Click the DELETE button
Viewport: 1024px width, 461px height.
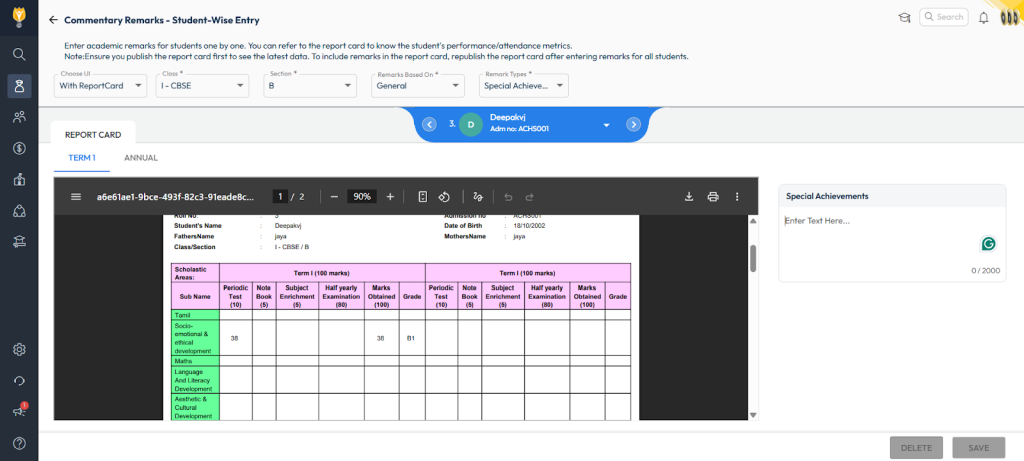(x=915, y=447)
